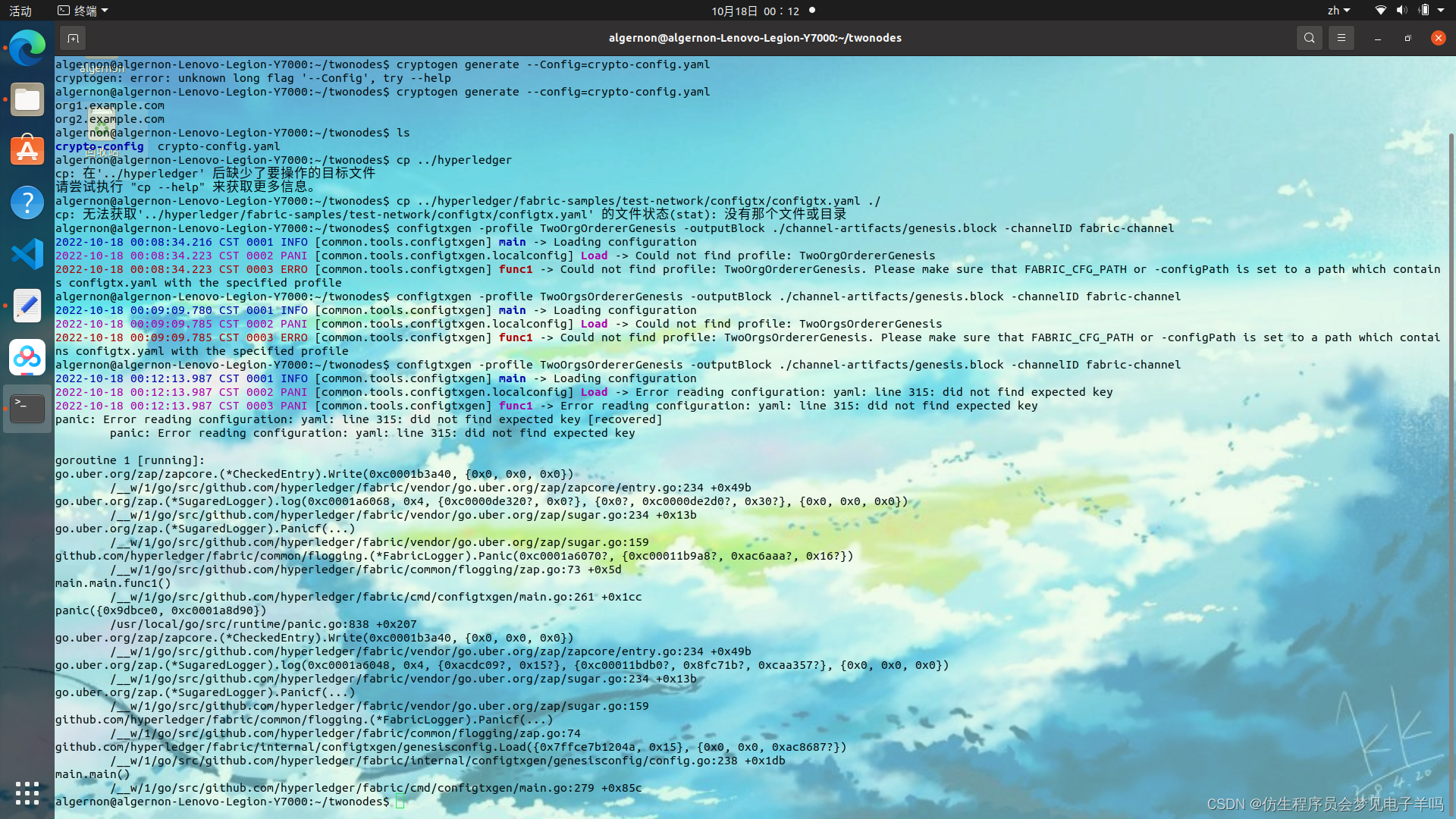Open new terminal tab button
Image resolution: width=1456 pixels, height=819 pixels.
73,38
